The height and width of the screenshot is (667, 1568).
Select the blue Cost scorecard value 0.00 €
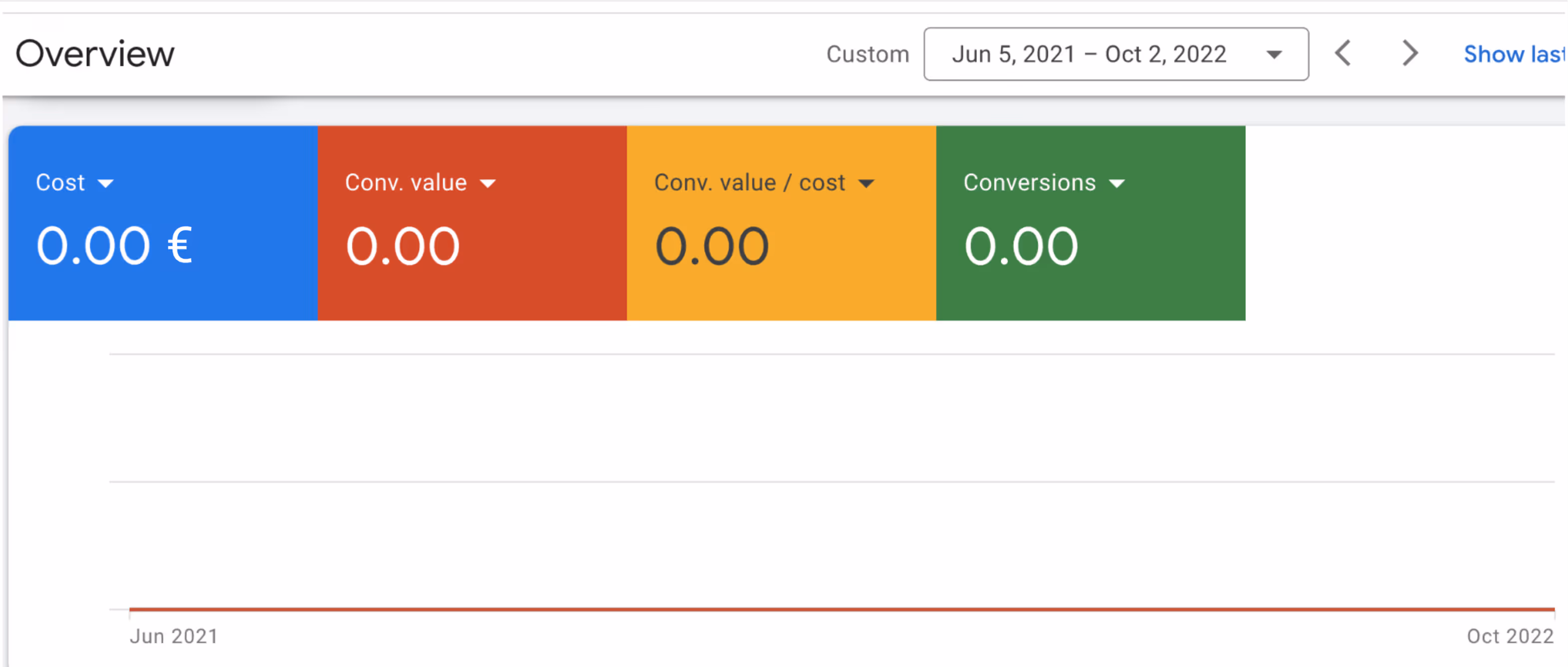[114, 246]
